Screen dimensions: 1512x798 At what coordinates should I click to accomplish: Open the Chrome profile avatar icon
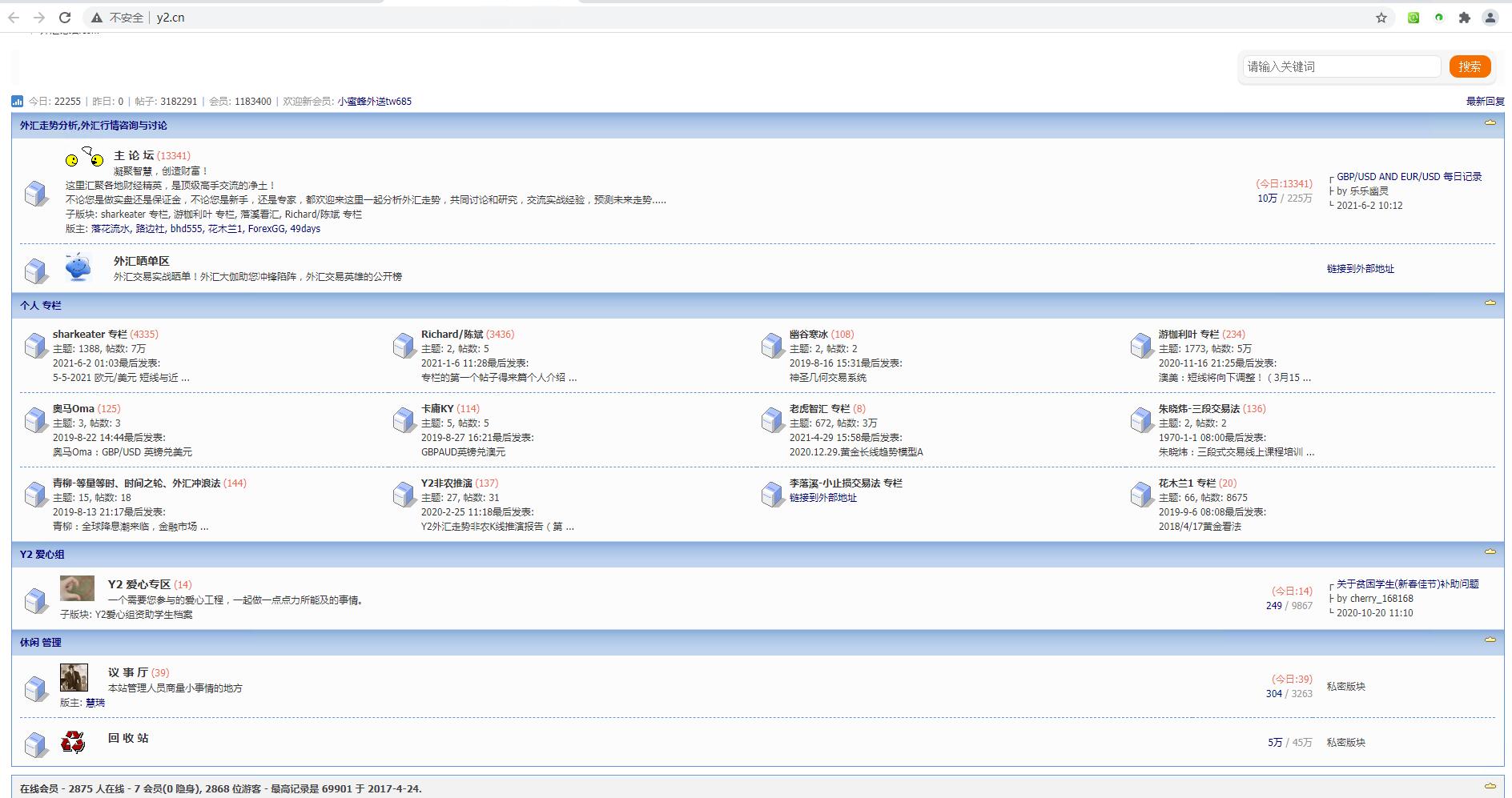1490,18
